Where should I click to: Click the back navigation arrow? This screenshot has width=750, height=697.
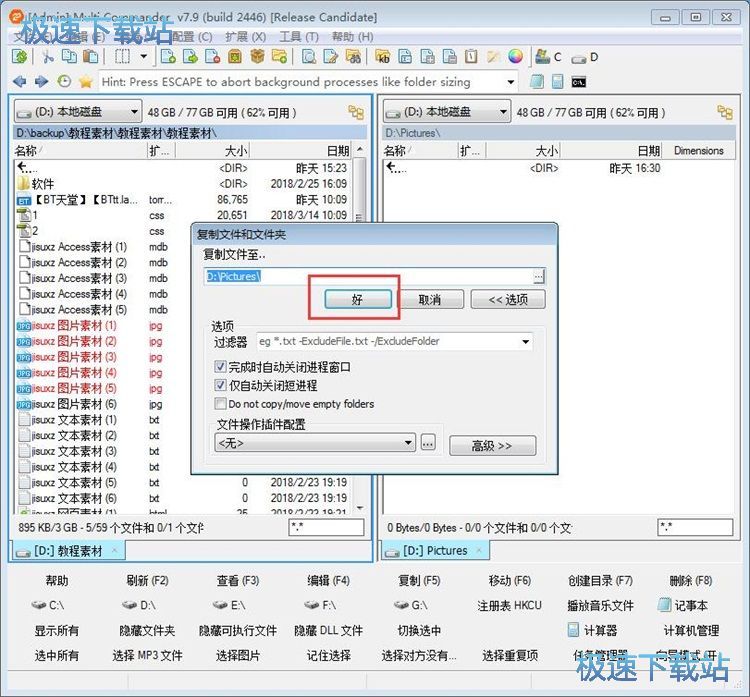pyautogui.click(x=20, y=82)
